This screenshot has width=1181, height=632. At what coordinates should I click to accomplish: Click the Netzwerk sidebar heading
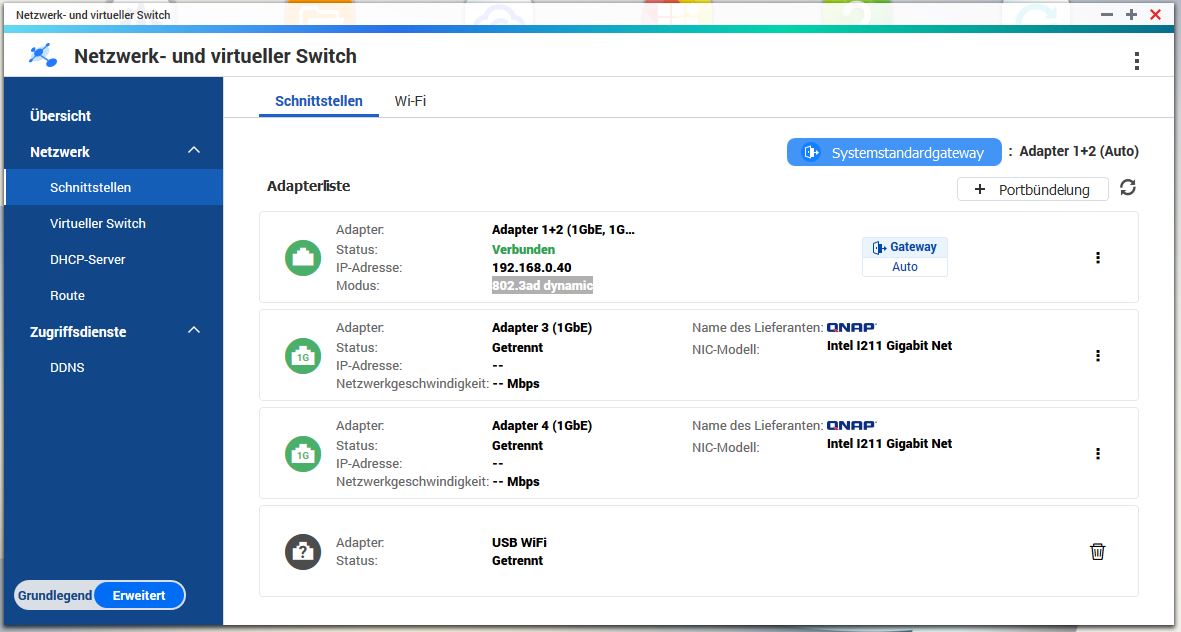[60, 152]
